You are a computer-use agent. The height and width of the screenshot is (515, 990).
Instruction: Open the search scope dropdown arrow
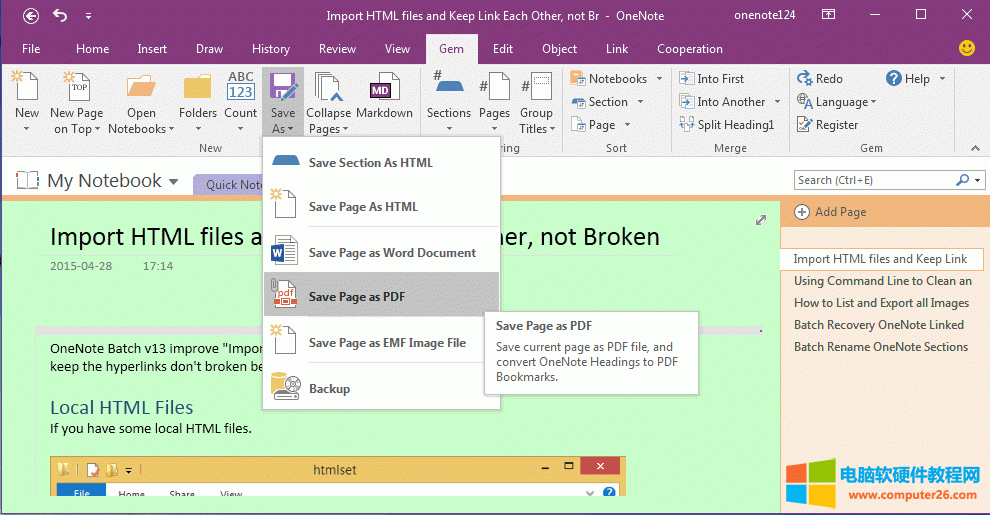pos(977,181)
